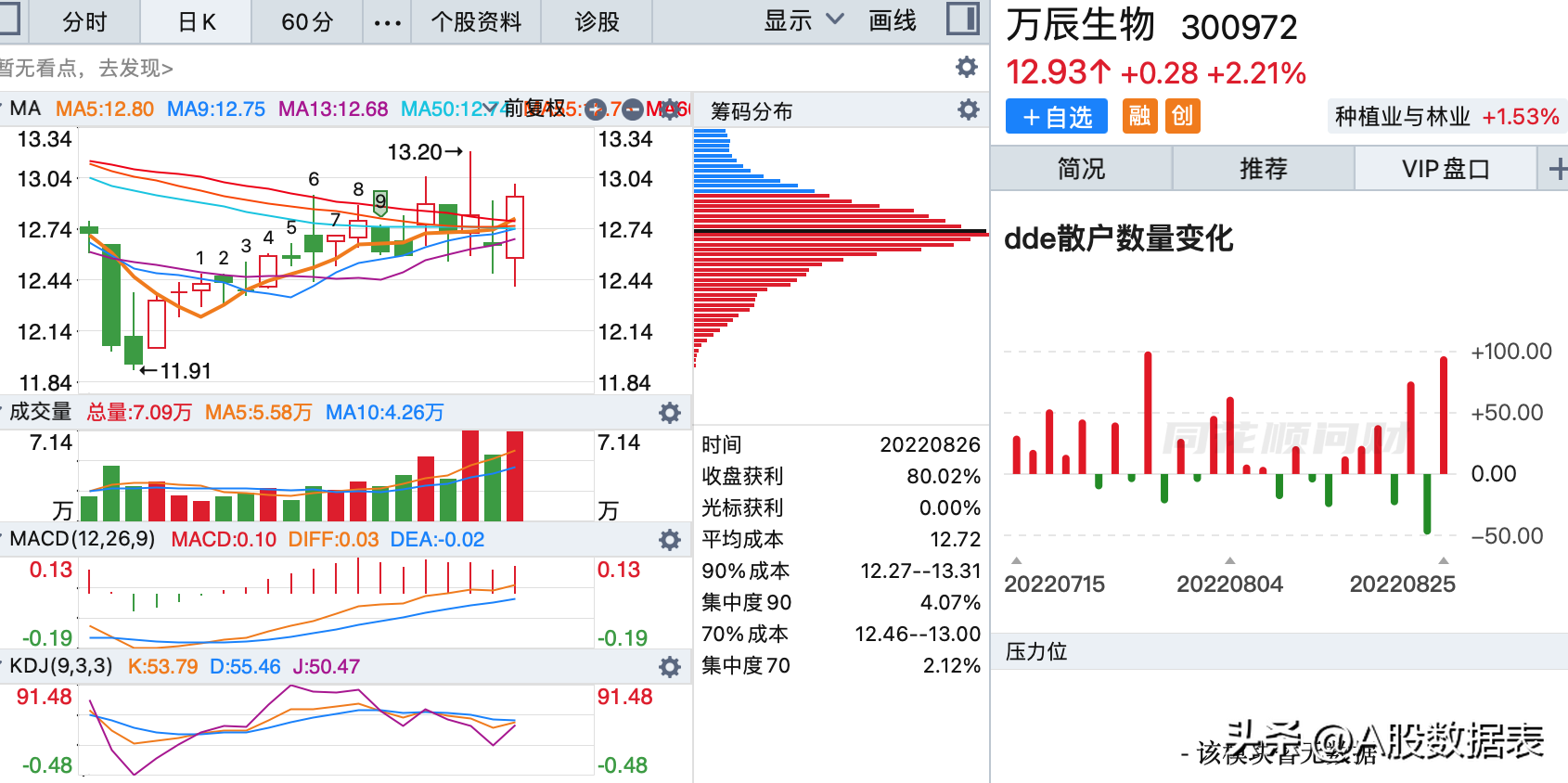Follow the 暂无看点，去发现 link

click(85, 68)
